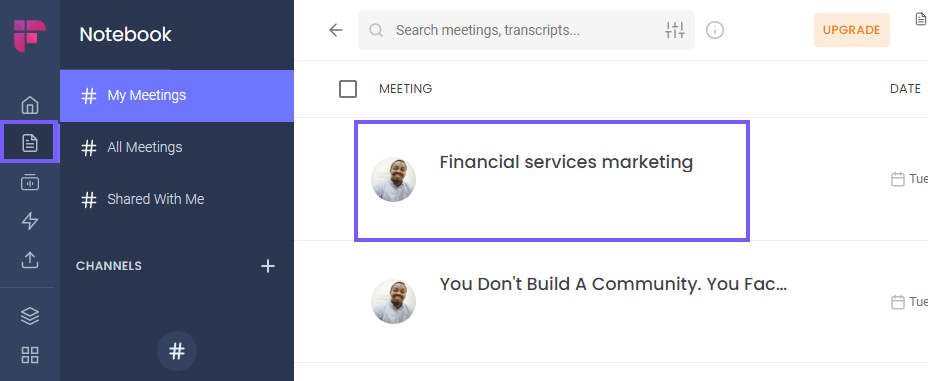Select My Meetings channel
This screenshot has width=928, height=381.
pos(177,96)
